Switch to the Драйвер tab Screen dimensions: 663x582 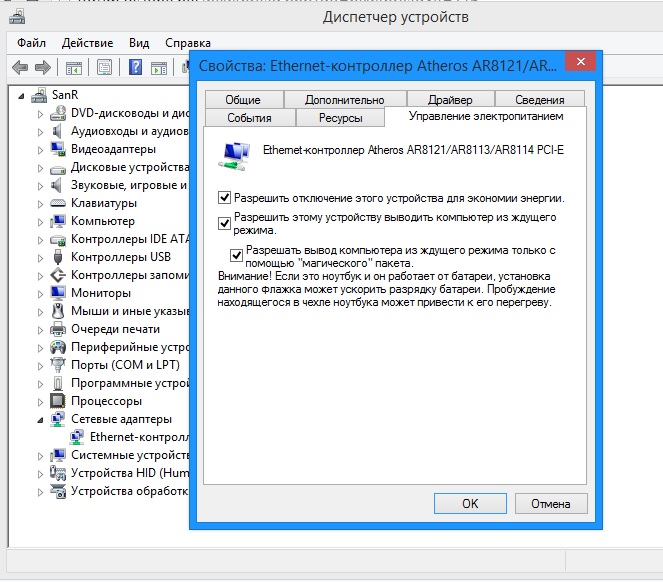(449, 99)
